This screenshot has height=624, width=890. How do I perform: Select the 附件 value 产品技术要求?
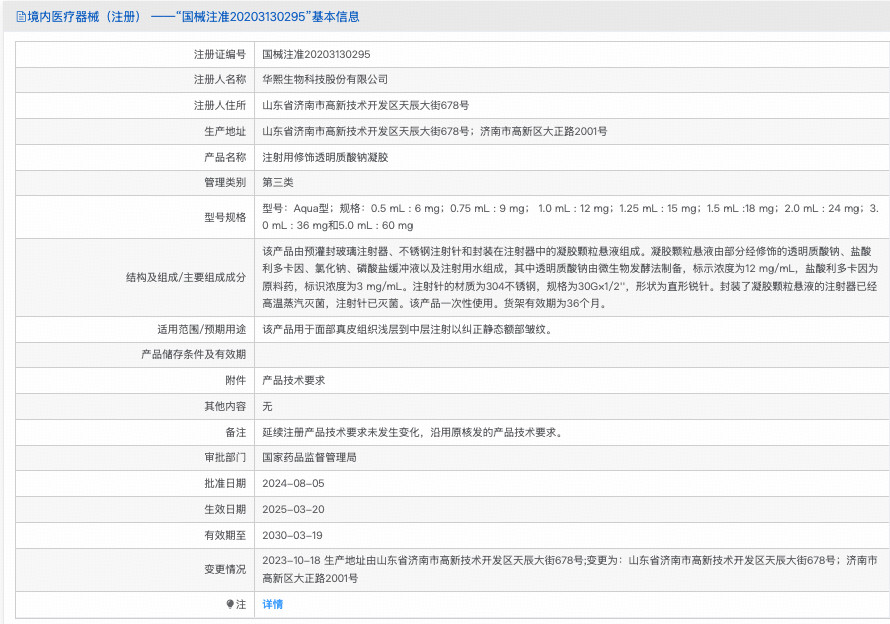[294, 380]
